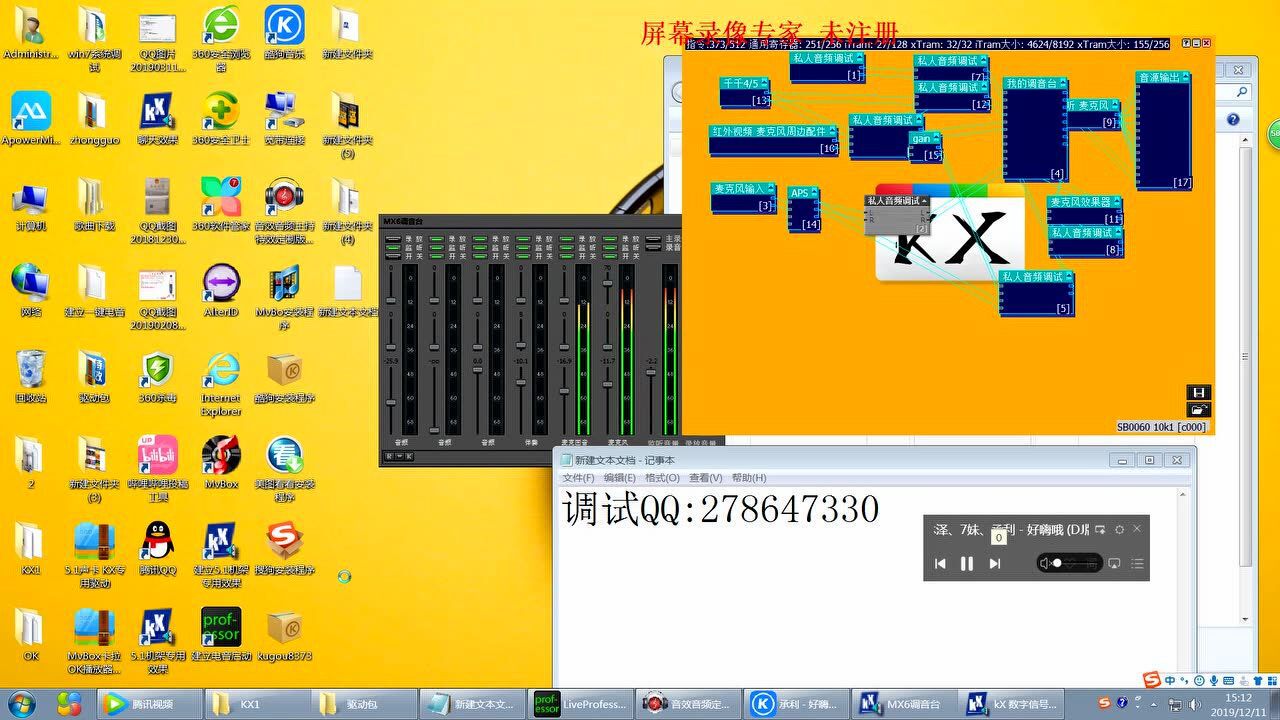The height and width of the screenshot is (720, 1280).
Task: Show hidden tray icons arrow
Action: [1153, 704]
